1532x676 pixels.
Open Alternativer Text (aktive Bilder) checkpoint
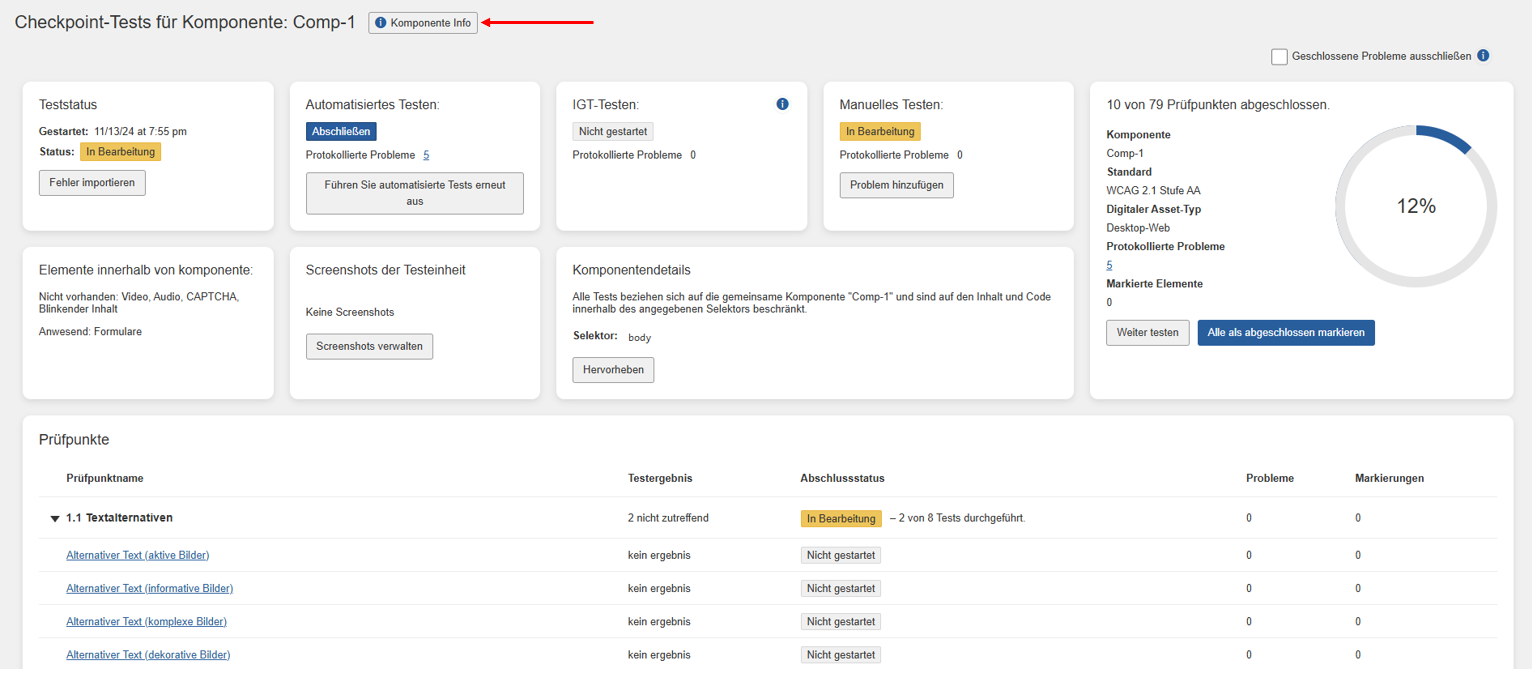(x=137, y=555)
